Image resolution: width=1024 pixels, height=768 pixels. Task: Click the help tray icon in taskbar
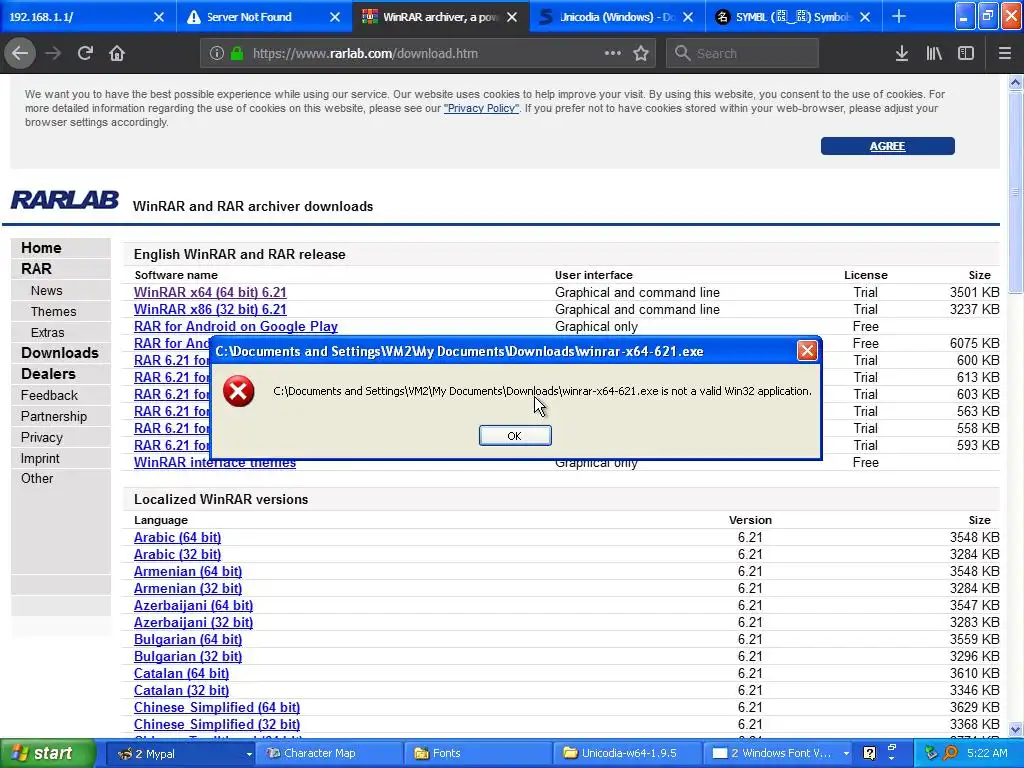coord(869,753)
